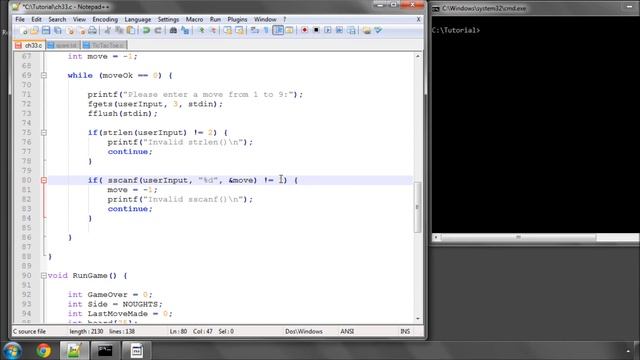Open the Encoding menu
This screenshot has height=360, width=640.
point(105,19)
